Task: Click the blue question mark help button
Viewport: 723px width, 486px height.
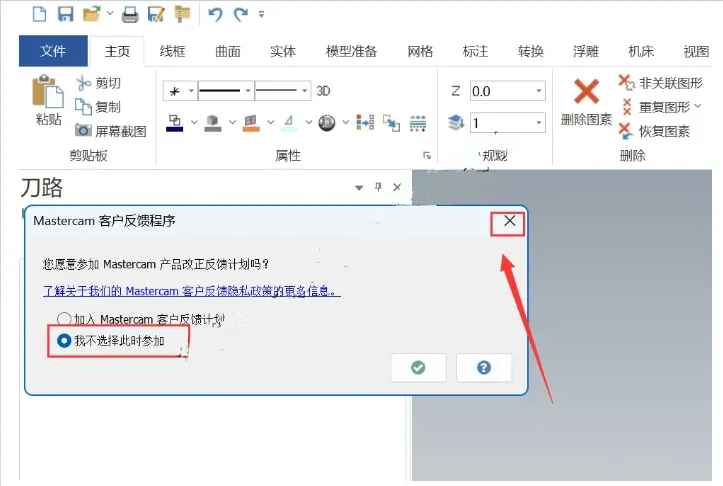Action: (x=484, y=367)
